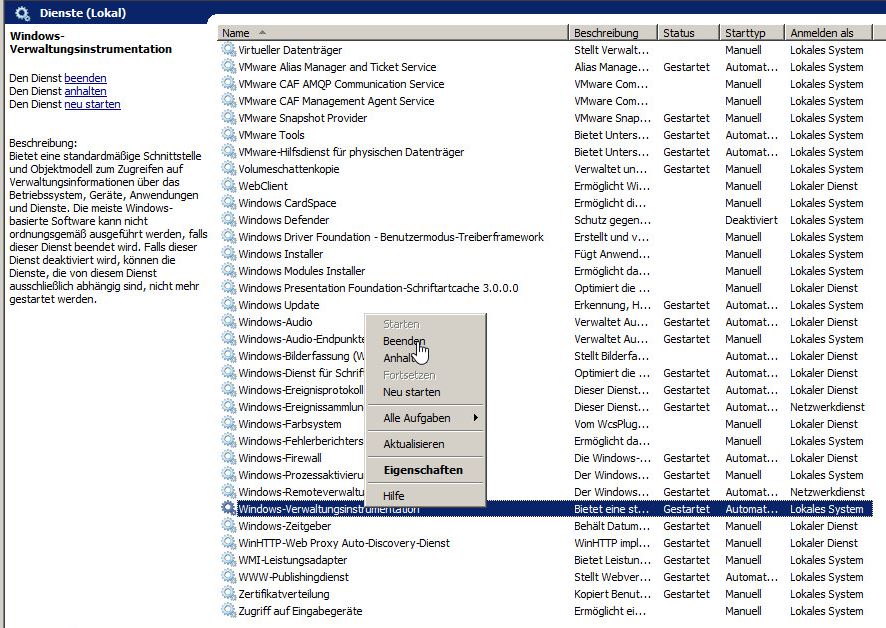Select the Windows CardSpace service name

point(287,202)
